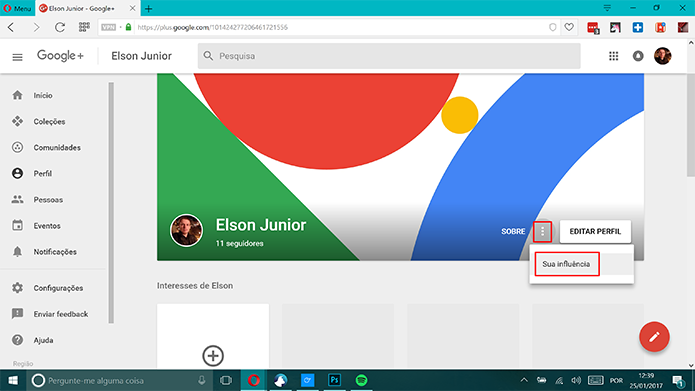
Task: Reload the current page
Action: click(60, 27)
